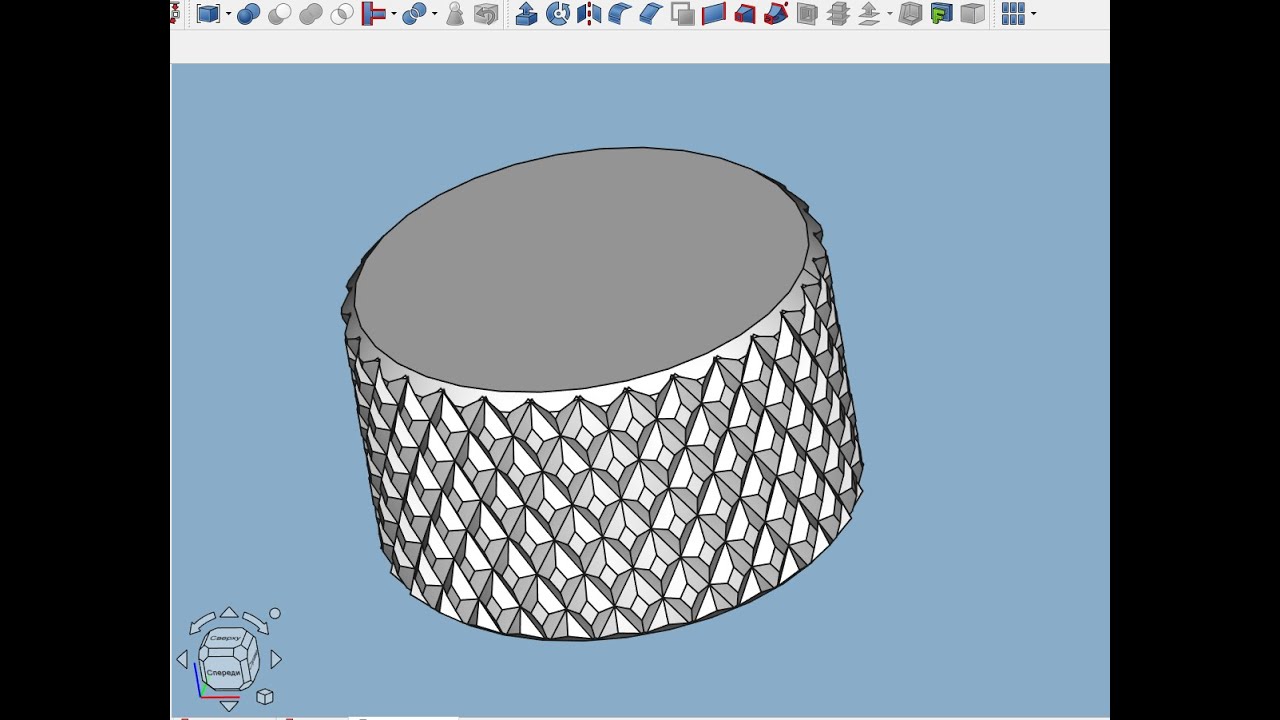Click the round dot button near navigation cube

point(275,614)
